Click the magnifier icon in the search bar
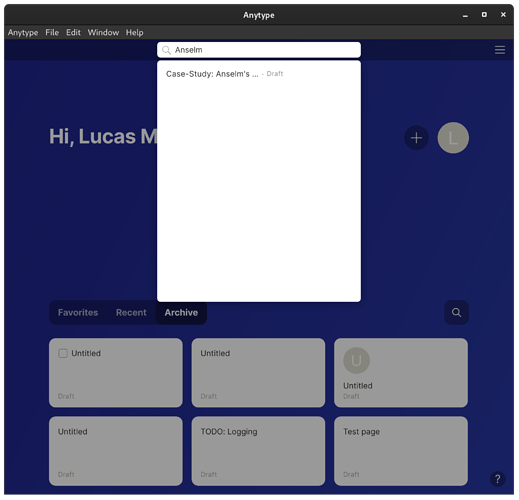Viewport: 519px width, 500px height. coord(166,50)
